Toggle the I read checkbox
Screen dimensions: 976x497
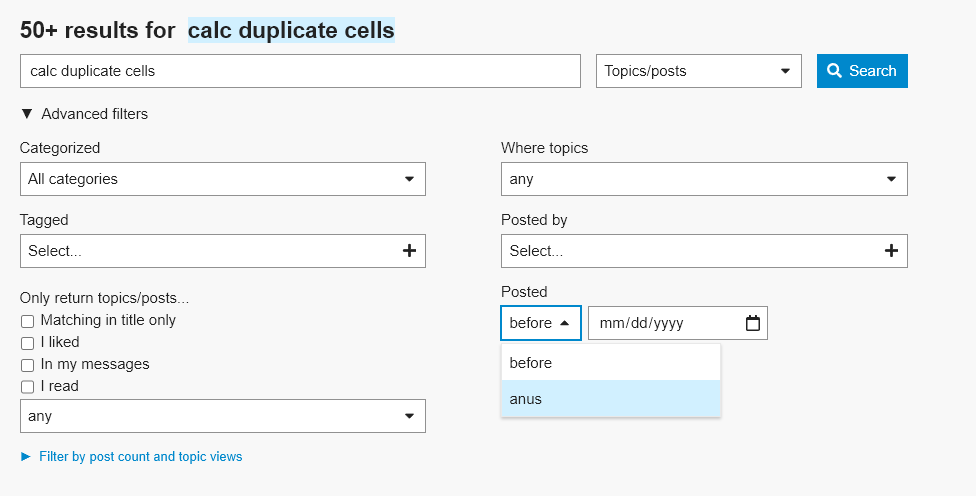pyautogui.click(x=28, y=387)
